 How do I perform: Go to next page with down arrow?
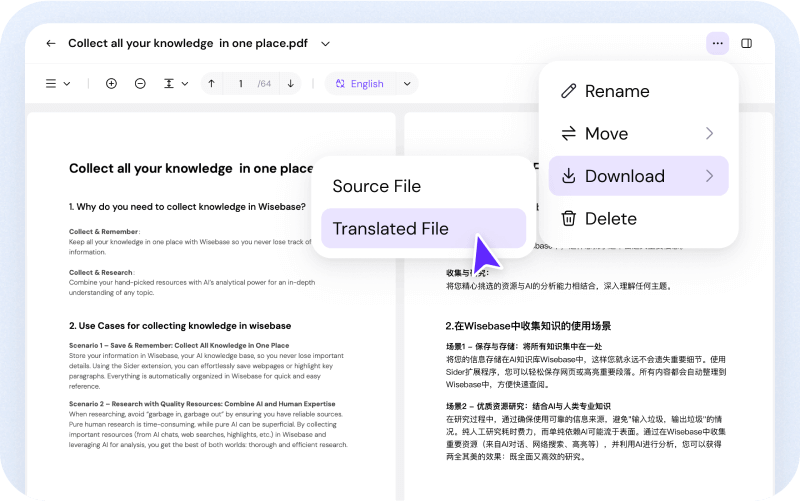tap(291, 84)
